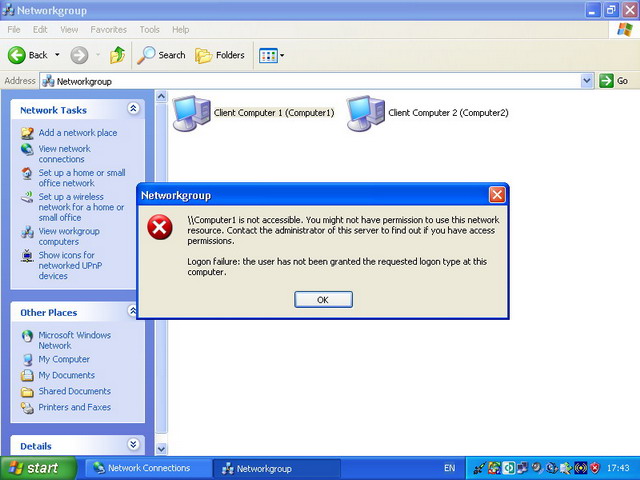Open the Favorites menu
640x480 pixels.
(109, 29)
